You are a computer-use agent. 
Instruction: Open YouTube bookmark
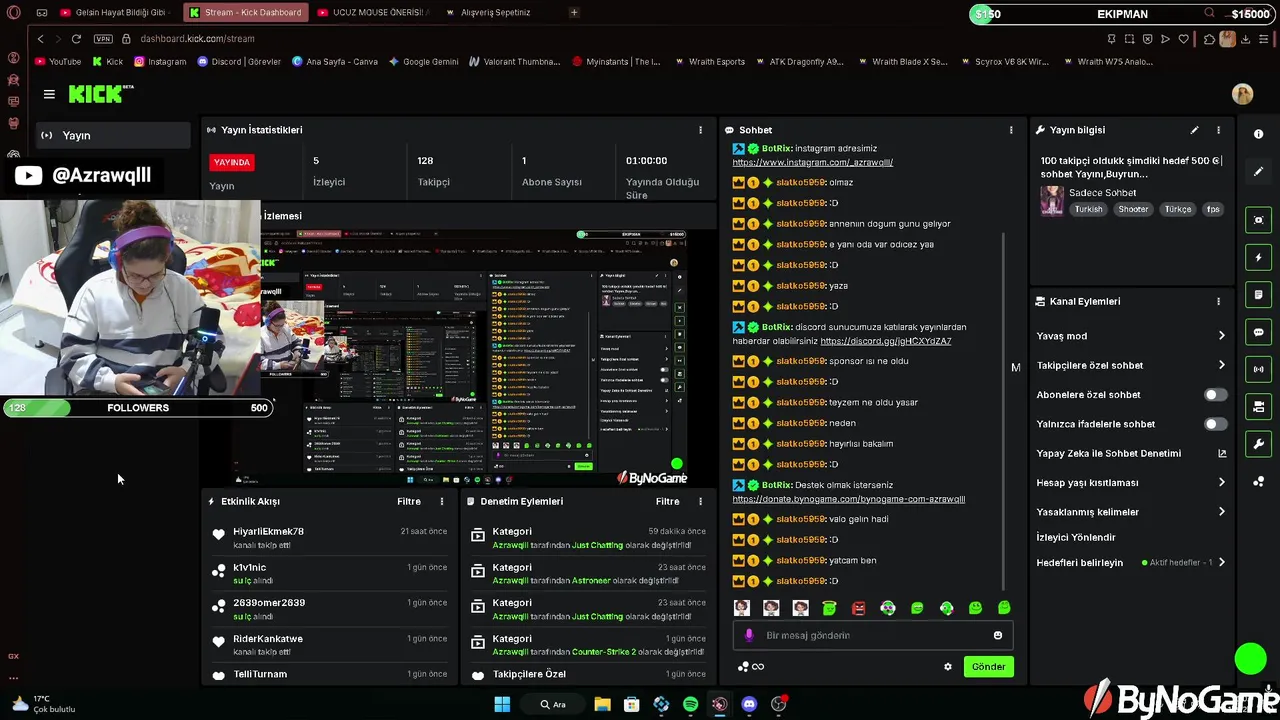click(x=58, y=62)
